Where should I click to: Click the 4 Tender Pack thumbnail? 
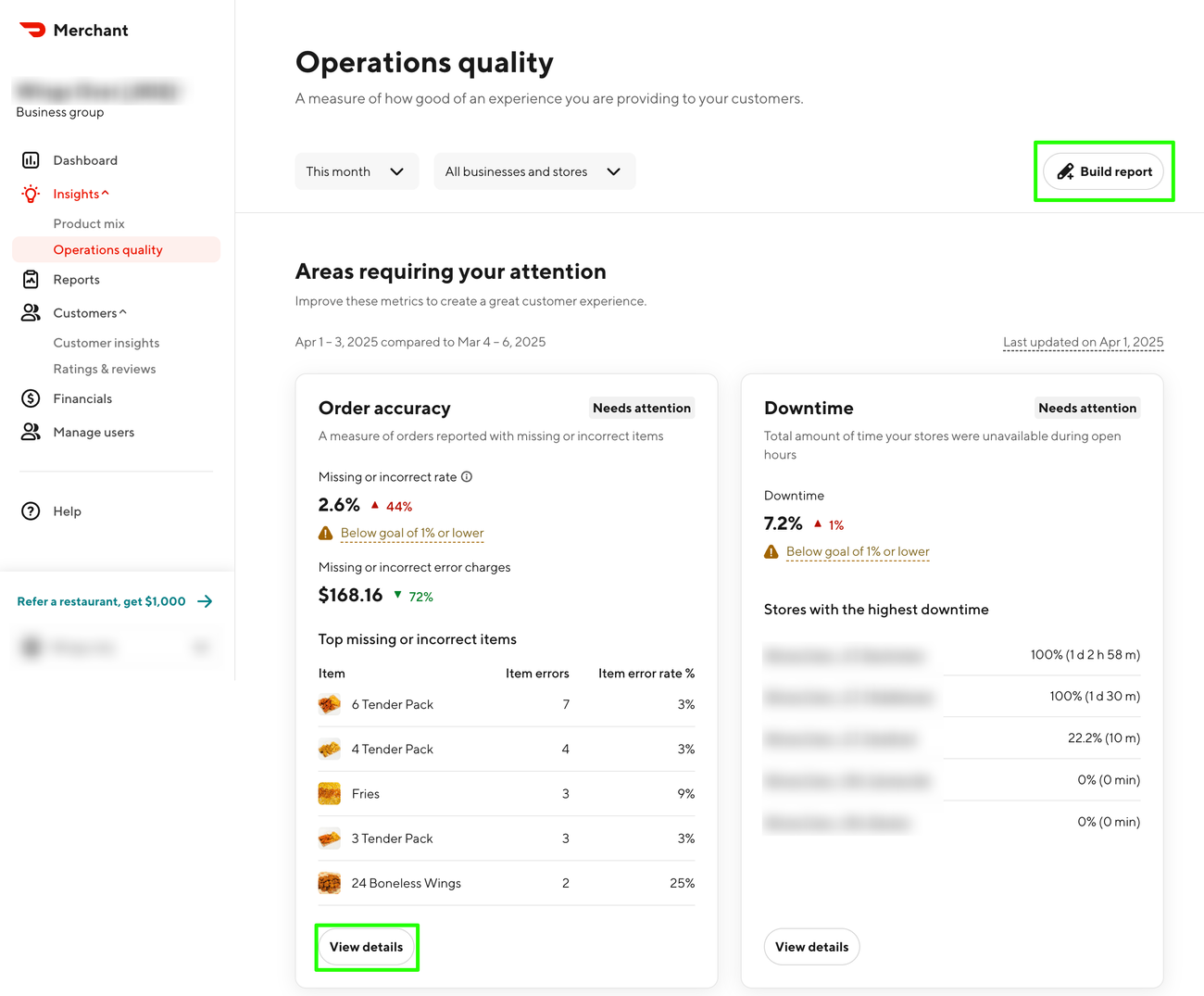pyautogui.click(x=329, y=749)
